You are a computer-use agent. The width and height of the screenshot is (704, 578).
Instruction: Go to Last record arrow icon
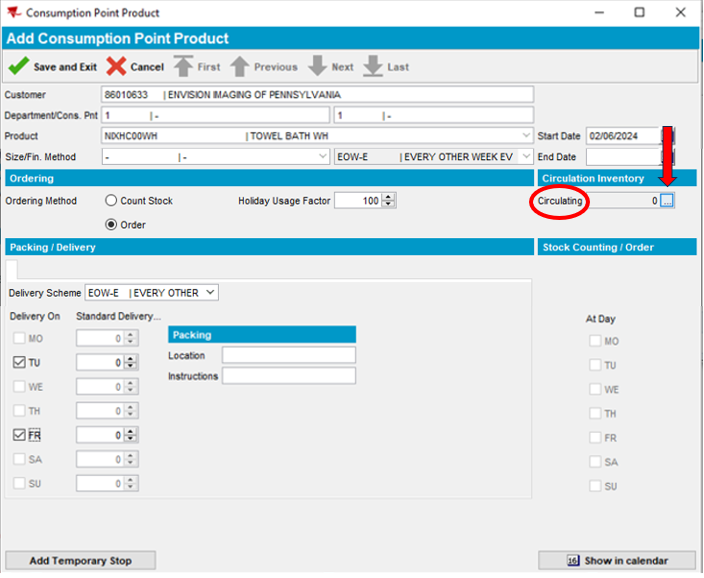pyautogui.click(x=373, y=66)
